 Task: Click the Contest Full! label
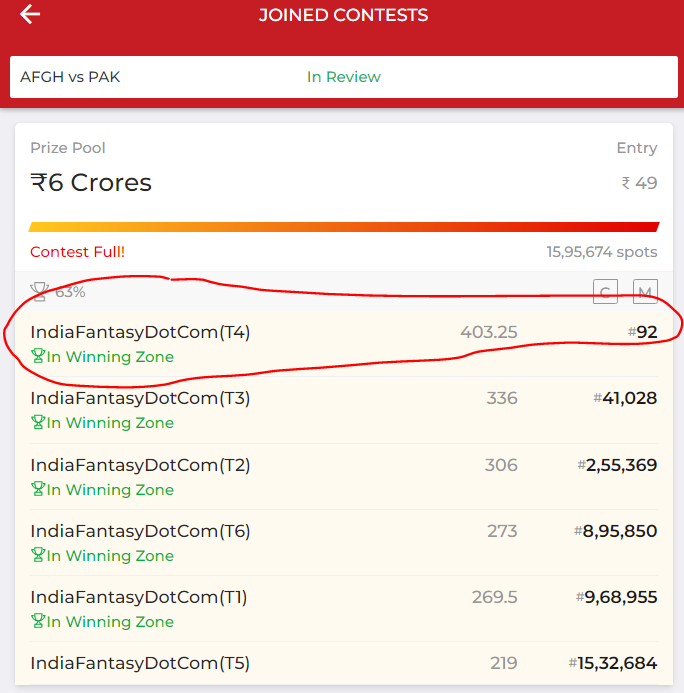tap(77, 252)
